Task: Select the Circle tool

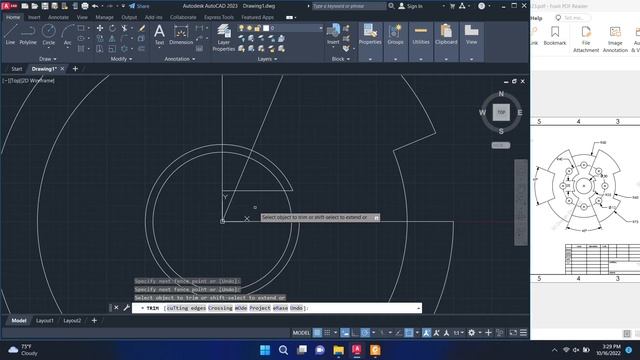Action: (49, 34)
